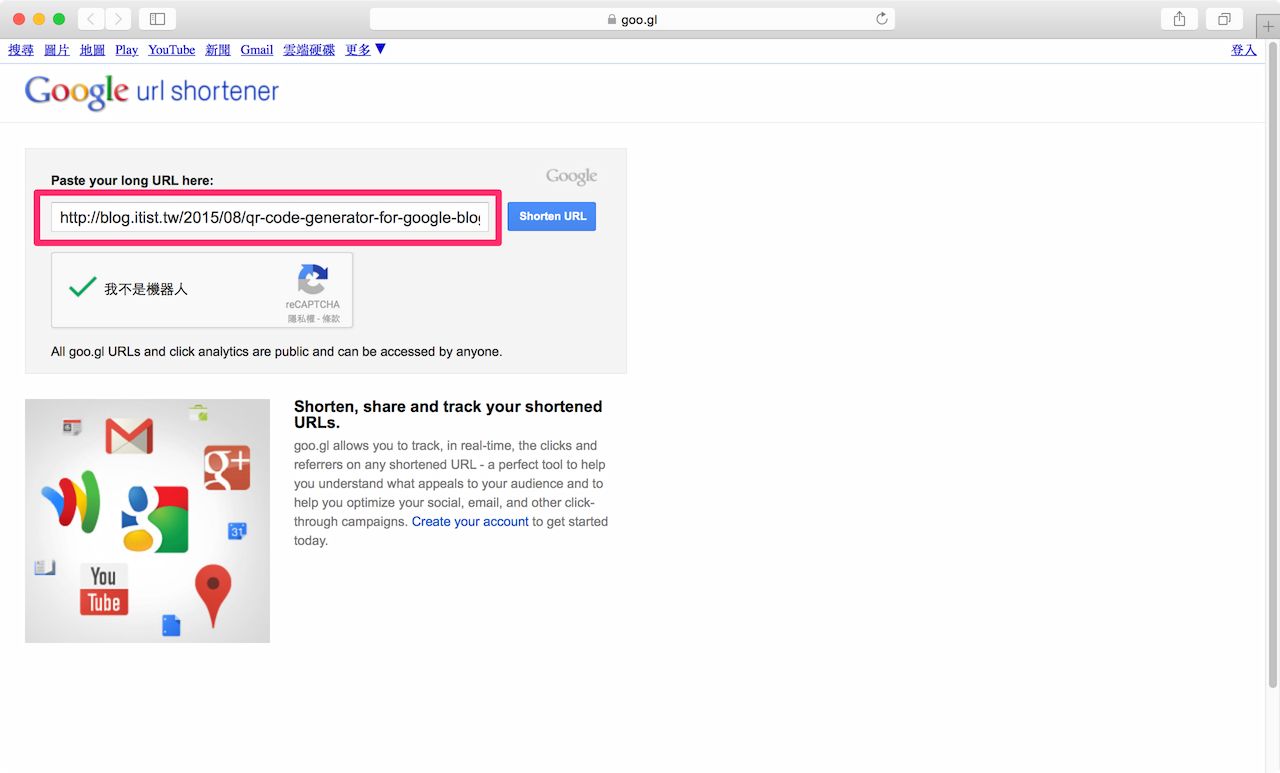Screen dimensions: 1280x773
Task: Minimize the Safari window
Action: click(39, 19)
